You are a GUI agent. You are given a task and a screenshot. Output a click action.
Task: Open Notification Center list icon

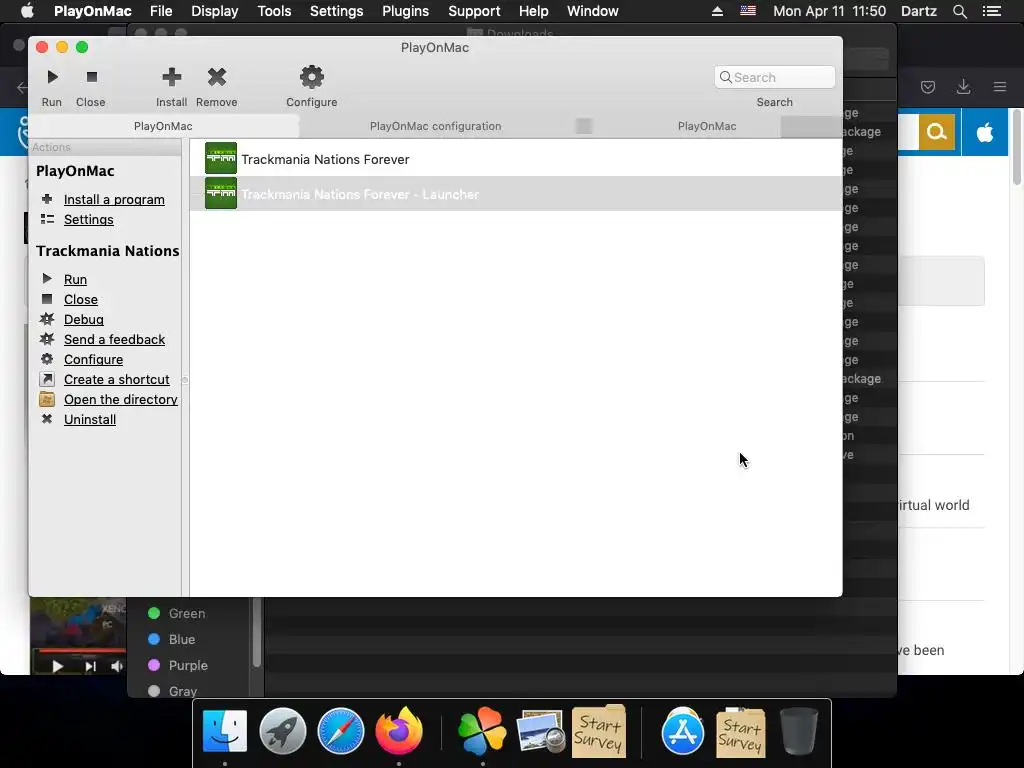click(991, 11)
